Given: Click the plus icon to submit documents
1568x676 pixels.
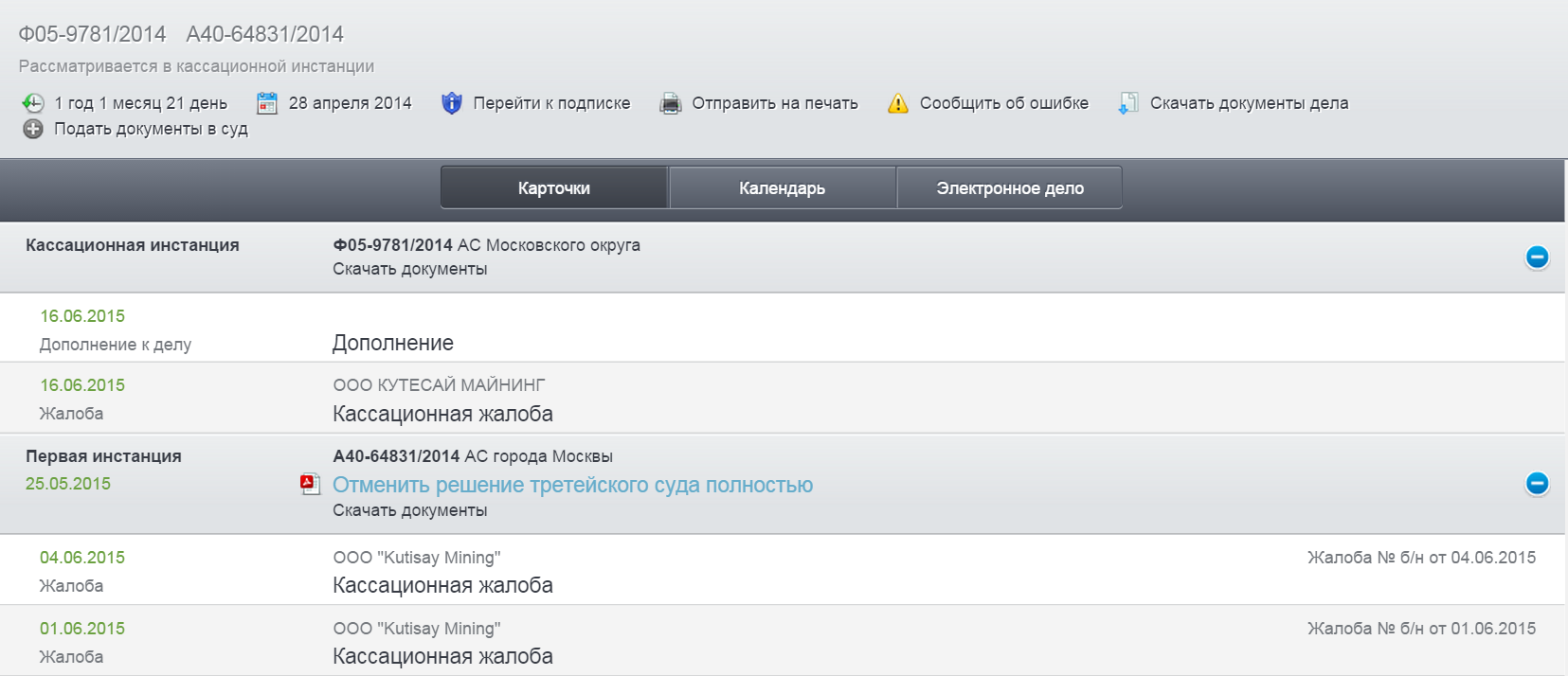Looking at the screenshot, I should click(x=33, y=129).
